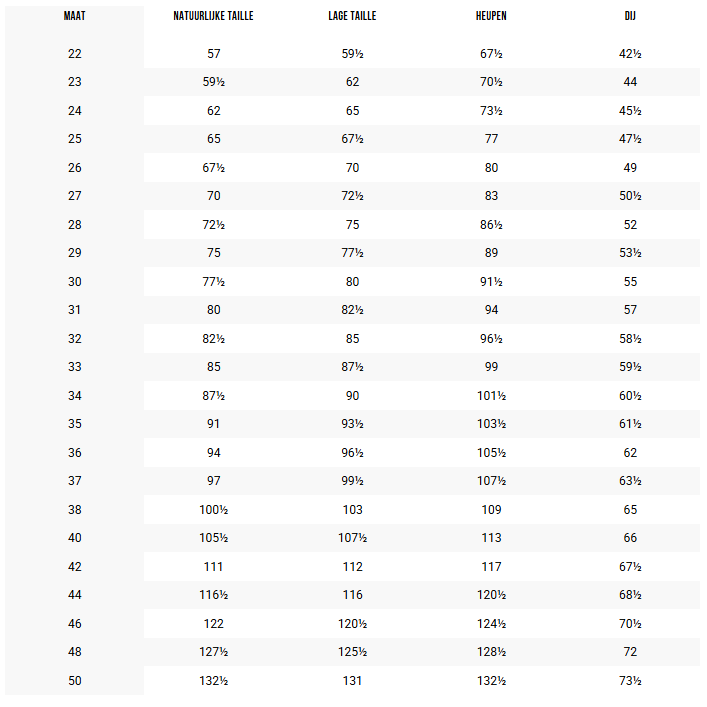Image resolution: width=707 pixels, height=707 pixels.
Task: Select size 38 in the Maat column
Action: tap(75, 510)
